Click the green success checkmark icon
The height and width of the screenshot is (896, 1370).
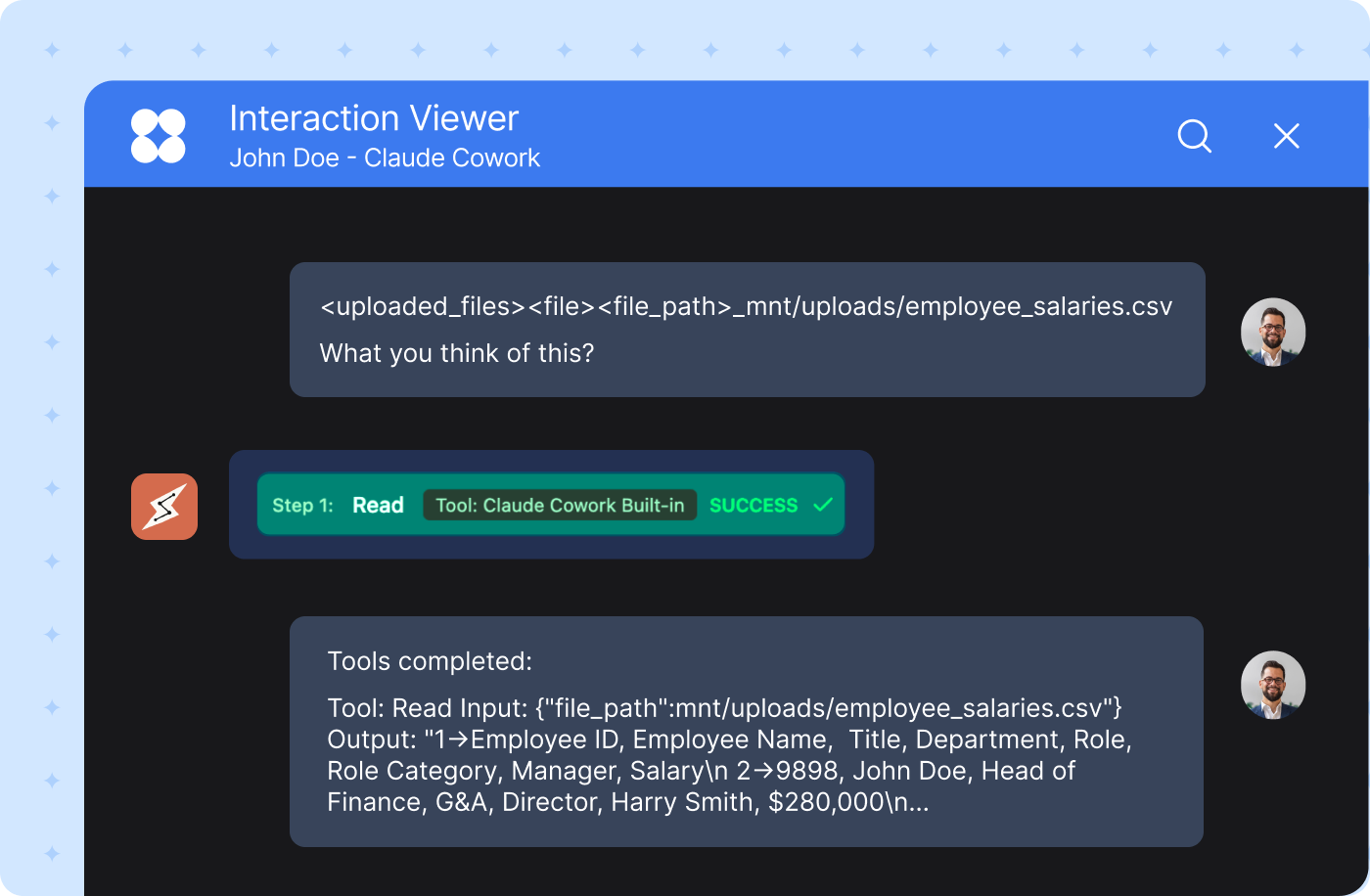(x=823, y=505)
